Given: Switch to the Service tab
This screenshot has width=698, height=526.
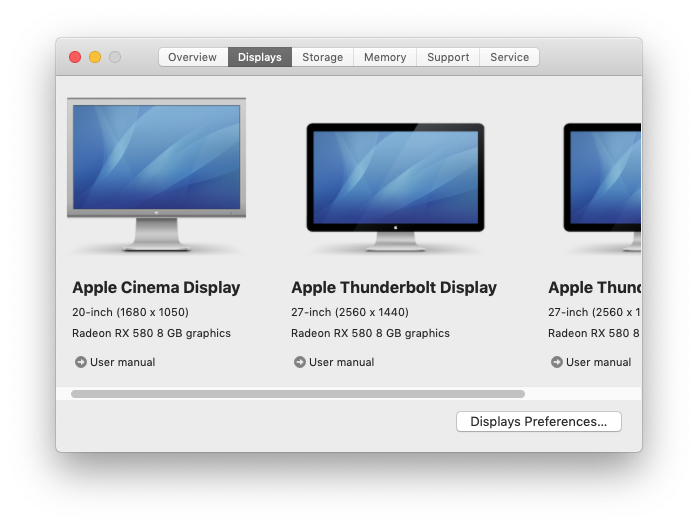Looking at the screenshot, I should pos(510,57).
